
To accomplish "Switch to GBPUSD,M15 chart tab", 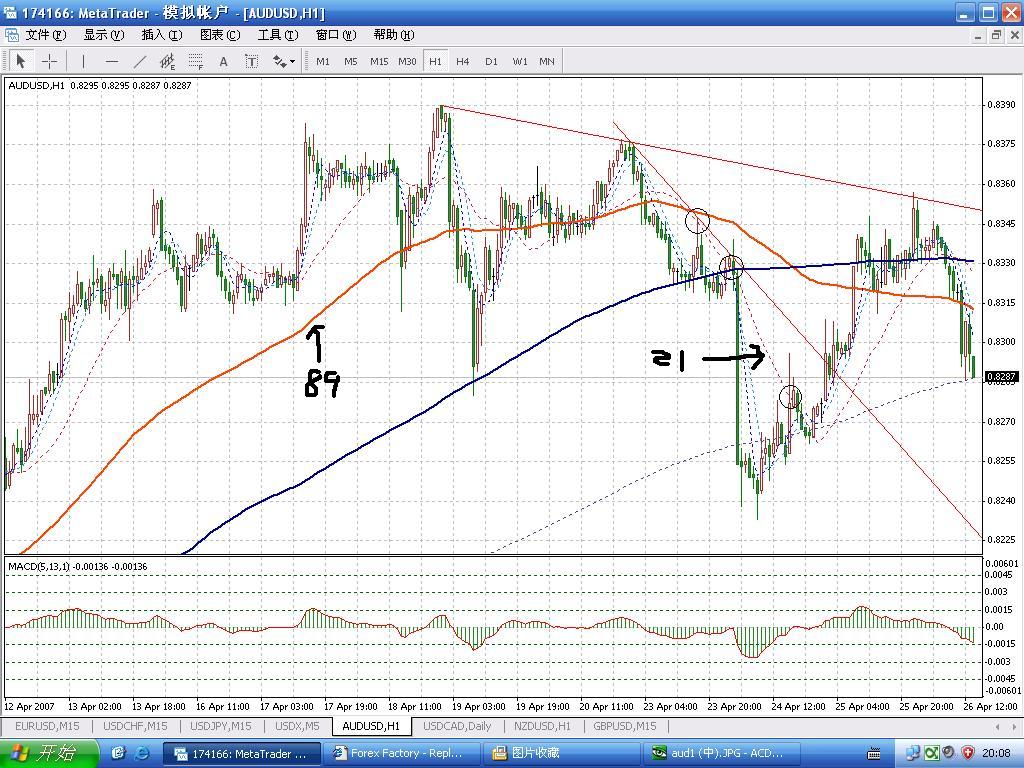I will tap(625, 726).
